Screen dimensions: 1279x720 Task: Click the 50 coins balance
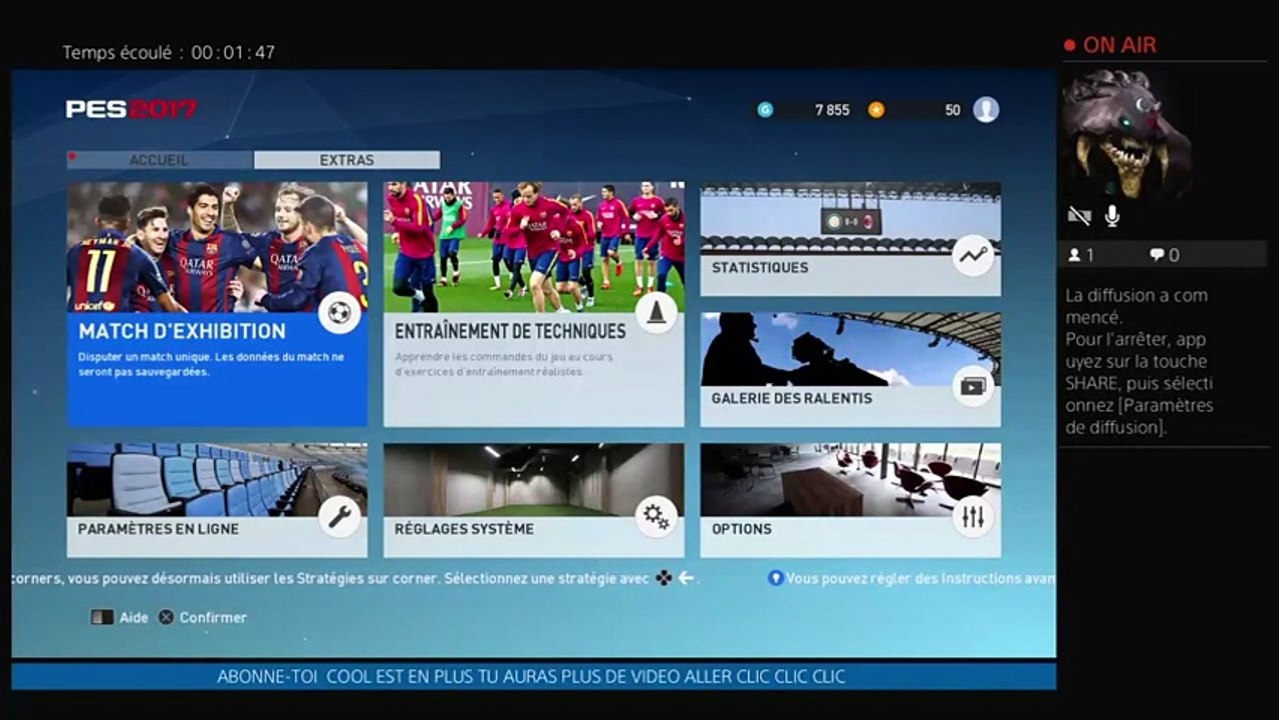pos(952,110)
